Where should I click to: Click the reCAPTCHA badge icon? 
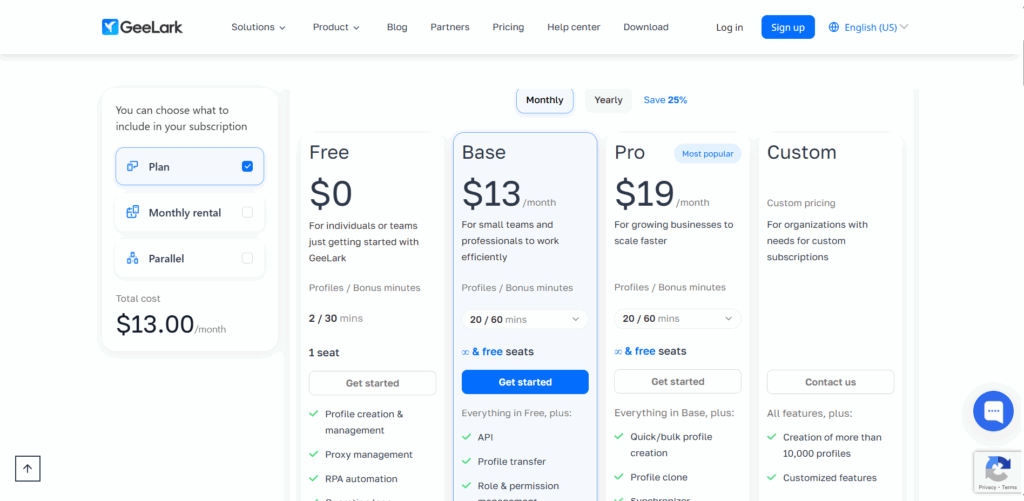pos(997,471)
